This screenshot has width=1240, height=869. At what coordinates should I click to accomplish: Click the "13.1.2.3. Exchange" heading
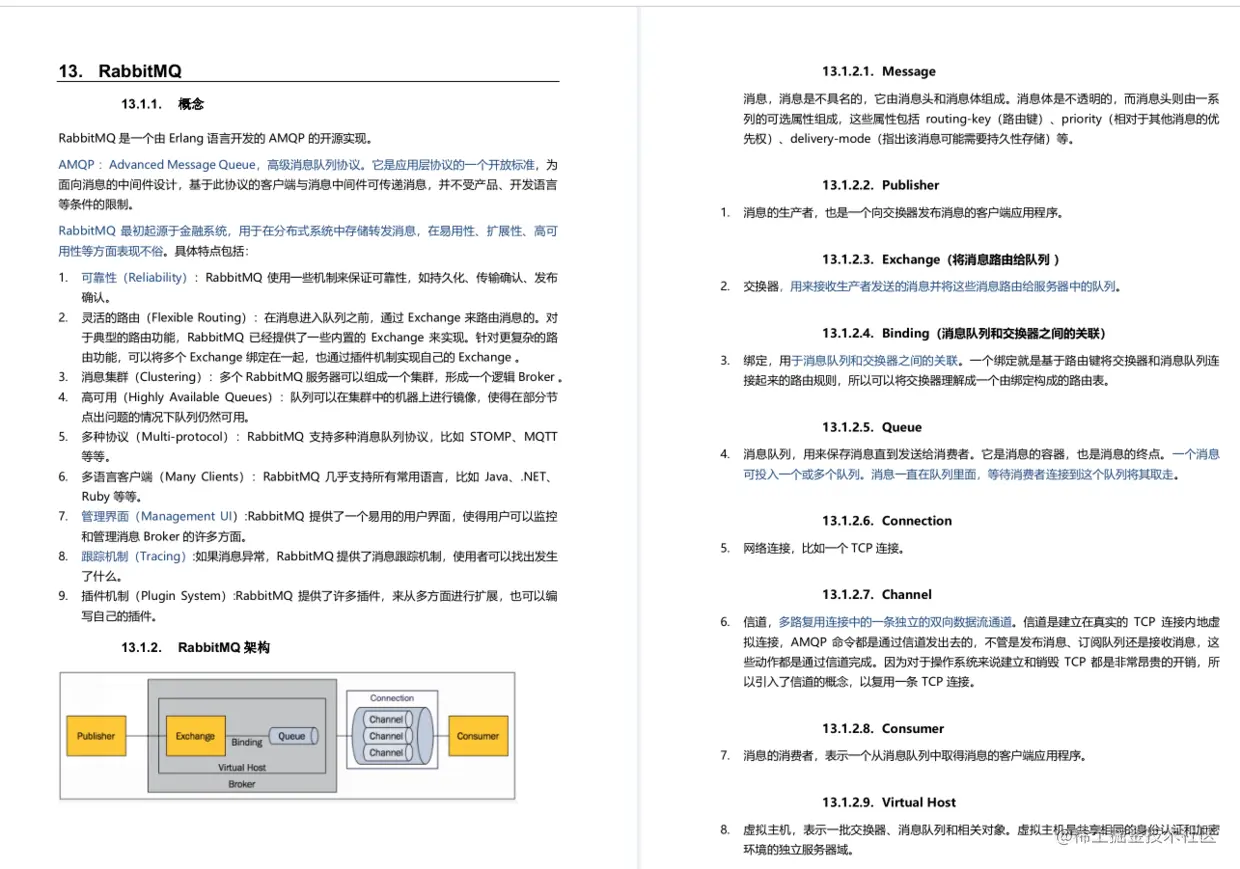(x=941, y=259)
